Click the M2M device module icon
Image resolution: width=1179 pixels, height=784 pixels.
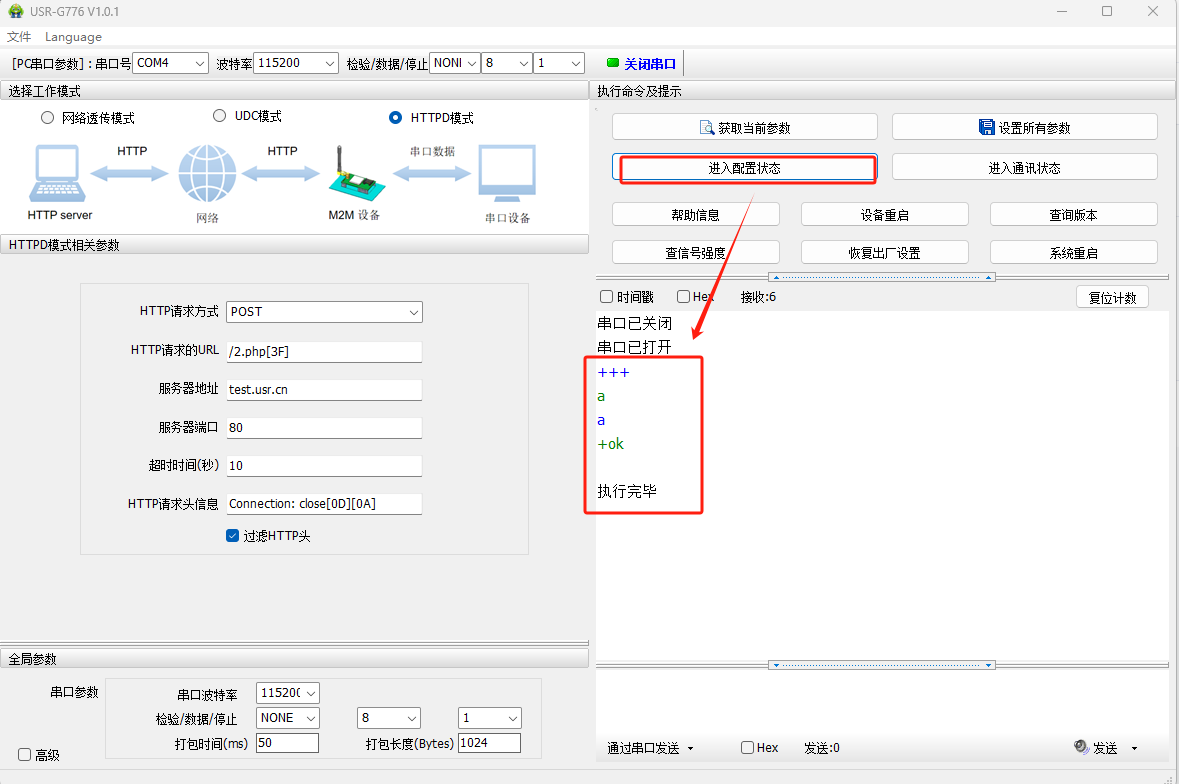coord(354,177)
